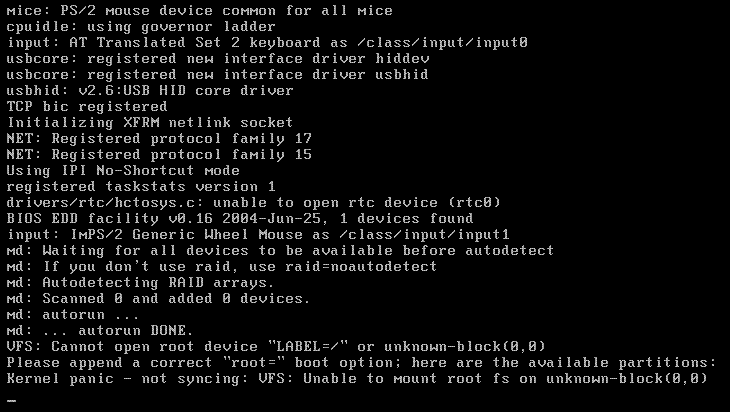This screenshot has width=730, height=412.
Task: Click the 'Kernel panic - not syncing' line
Action: pos(357,378)
